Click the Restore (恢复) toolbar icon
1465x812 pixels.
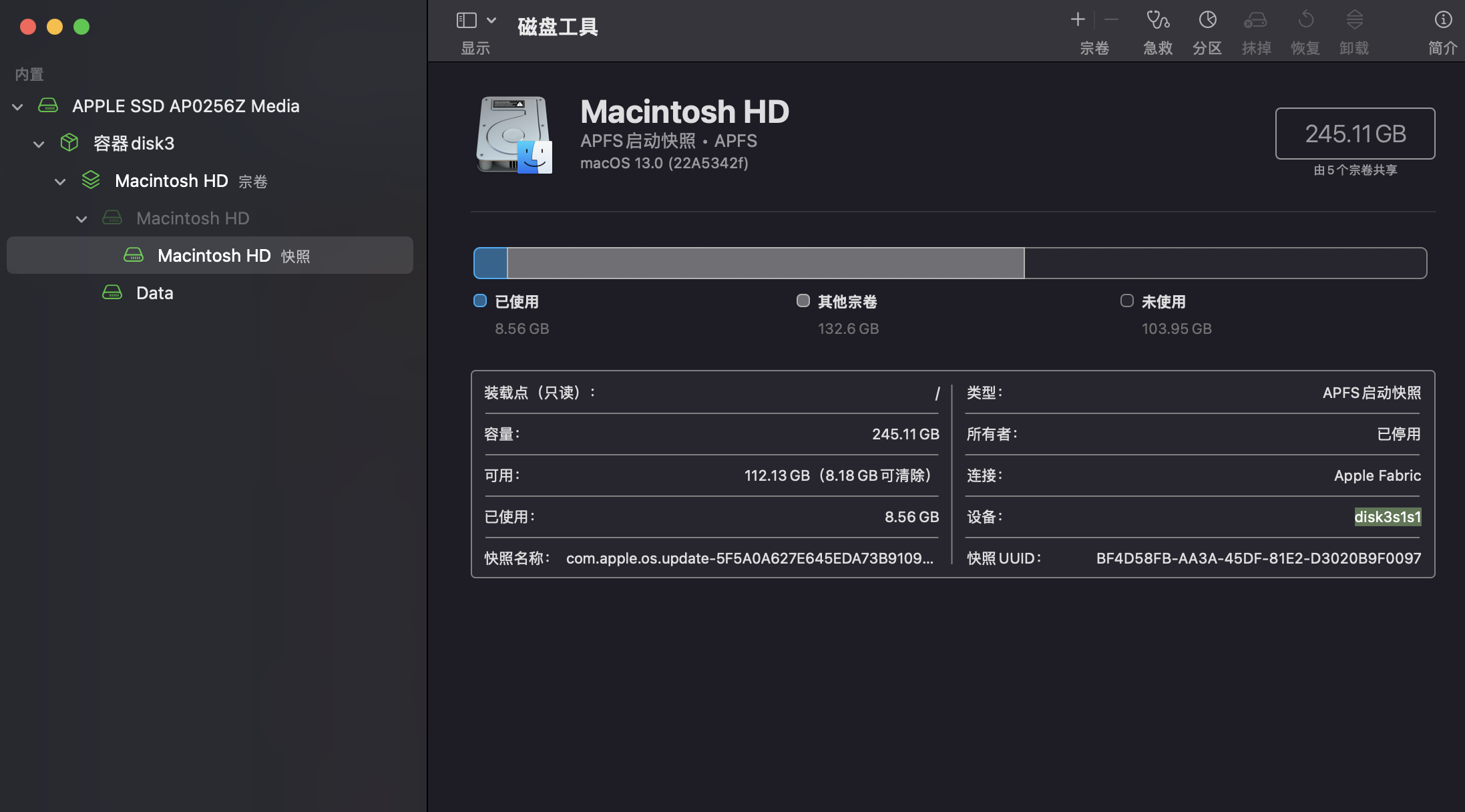pyautogui.click(x=1305, y=20)
